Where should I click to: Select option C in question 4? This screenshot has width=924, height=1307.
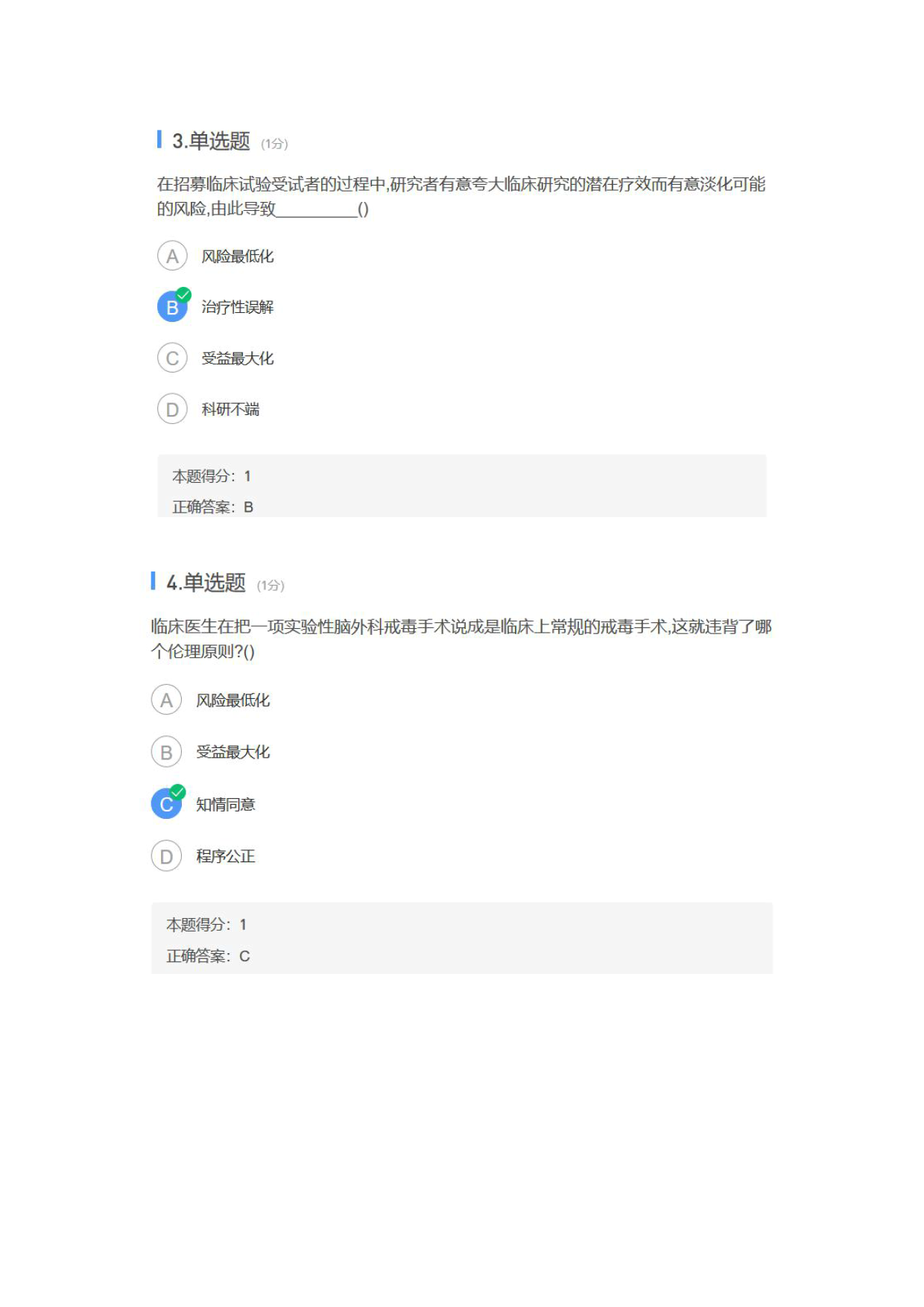(x=166, y=805)
